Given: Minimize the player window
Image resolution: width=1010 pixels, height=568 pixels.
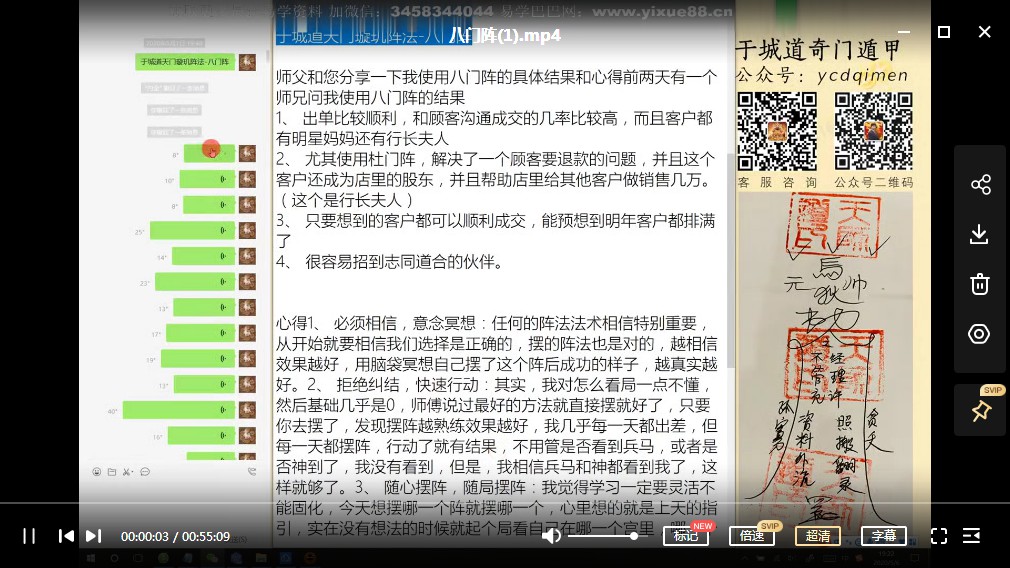Looking at the screenshot, I should [x=904, y=32].
